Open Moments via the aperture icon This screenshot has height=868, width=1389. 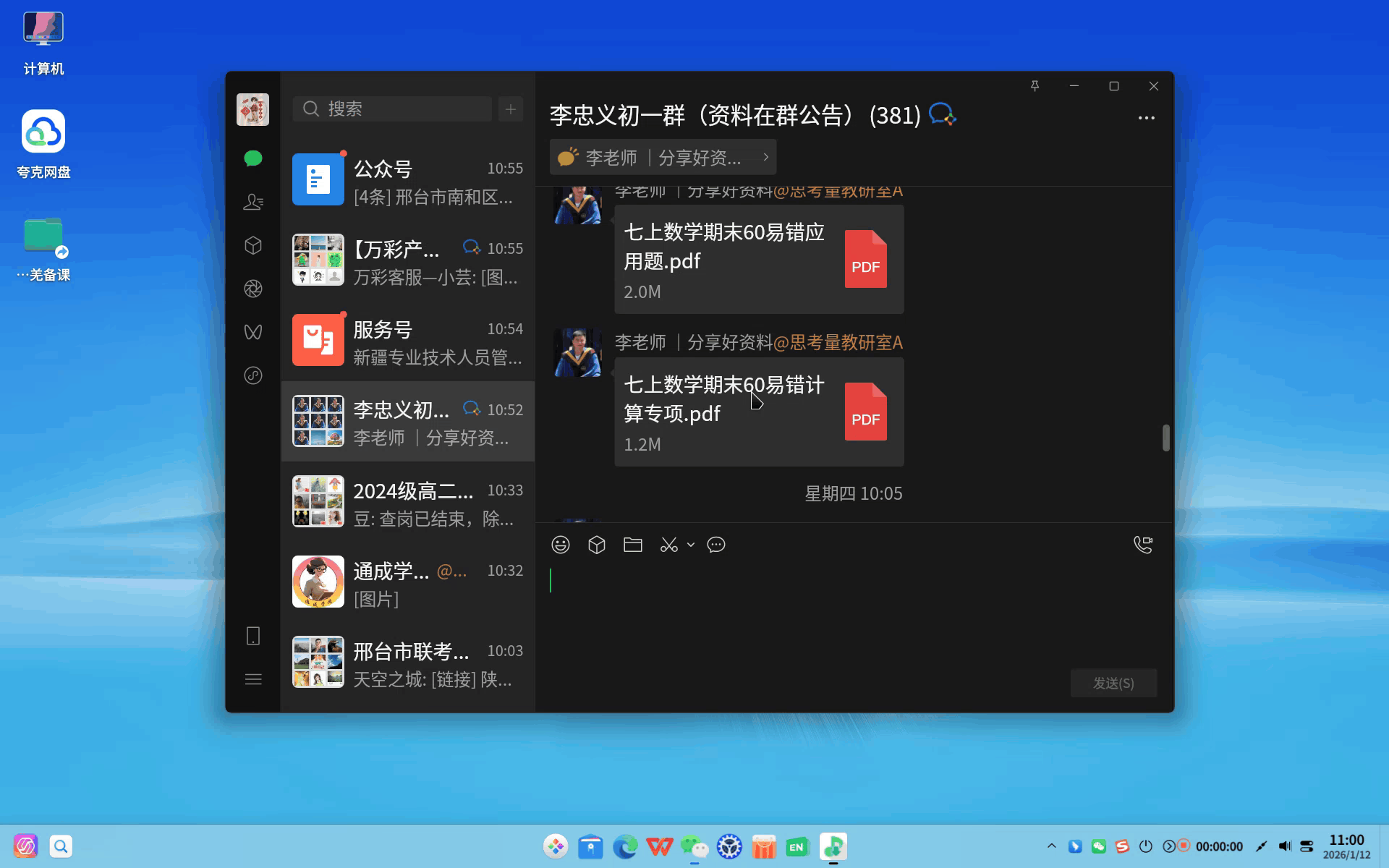point(252,289)
